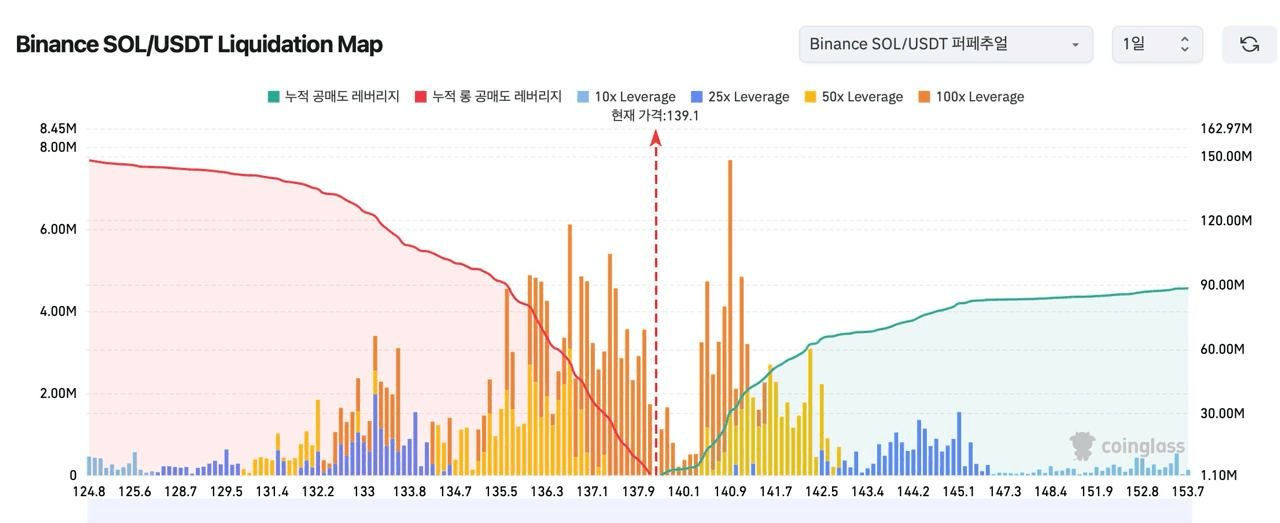Image resolution: width=1280 pixels, height=523 pixels.
Task: Click the range slider strip below the chart
Action: tap(638, 512)
